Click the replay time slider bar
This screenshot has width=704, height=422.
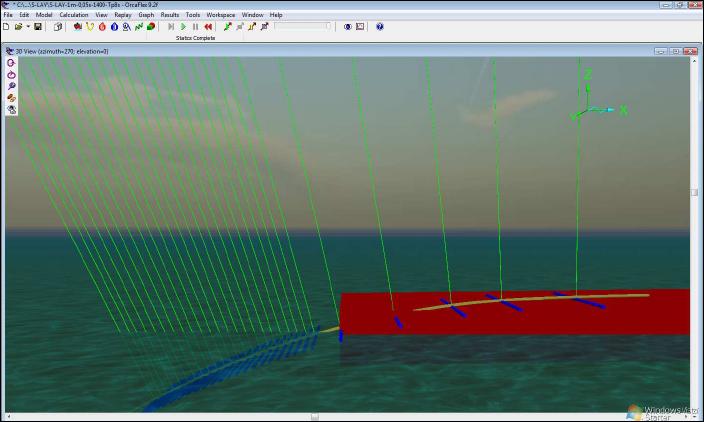[302, 27]
